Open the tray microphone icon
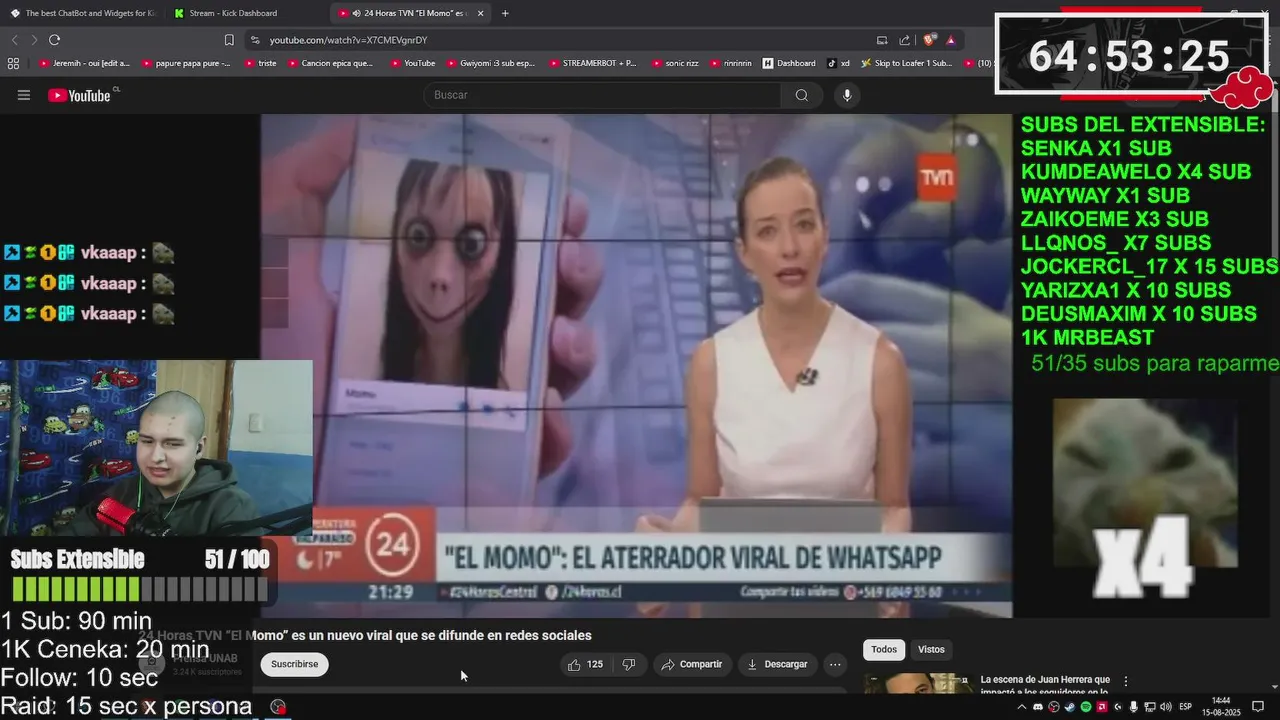 click(1134, 707)
